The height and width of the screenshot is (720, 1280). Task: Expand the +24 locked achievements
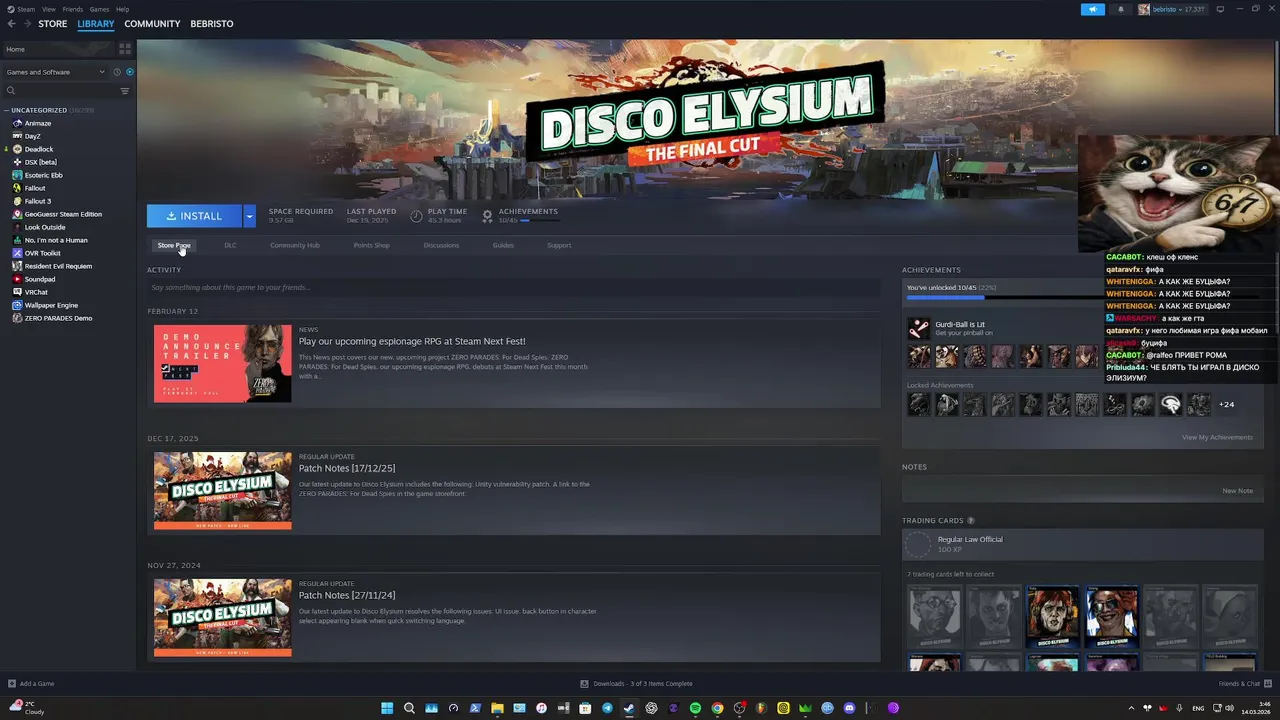point(1227,405)
